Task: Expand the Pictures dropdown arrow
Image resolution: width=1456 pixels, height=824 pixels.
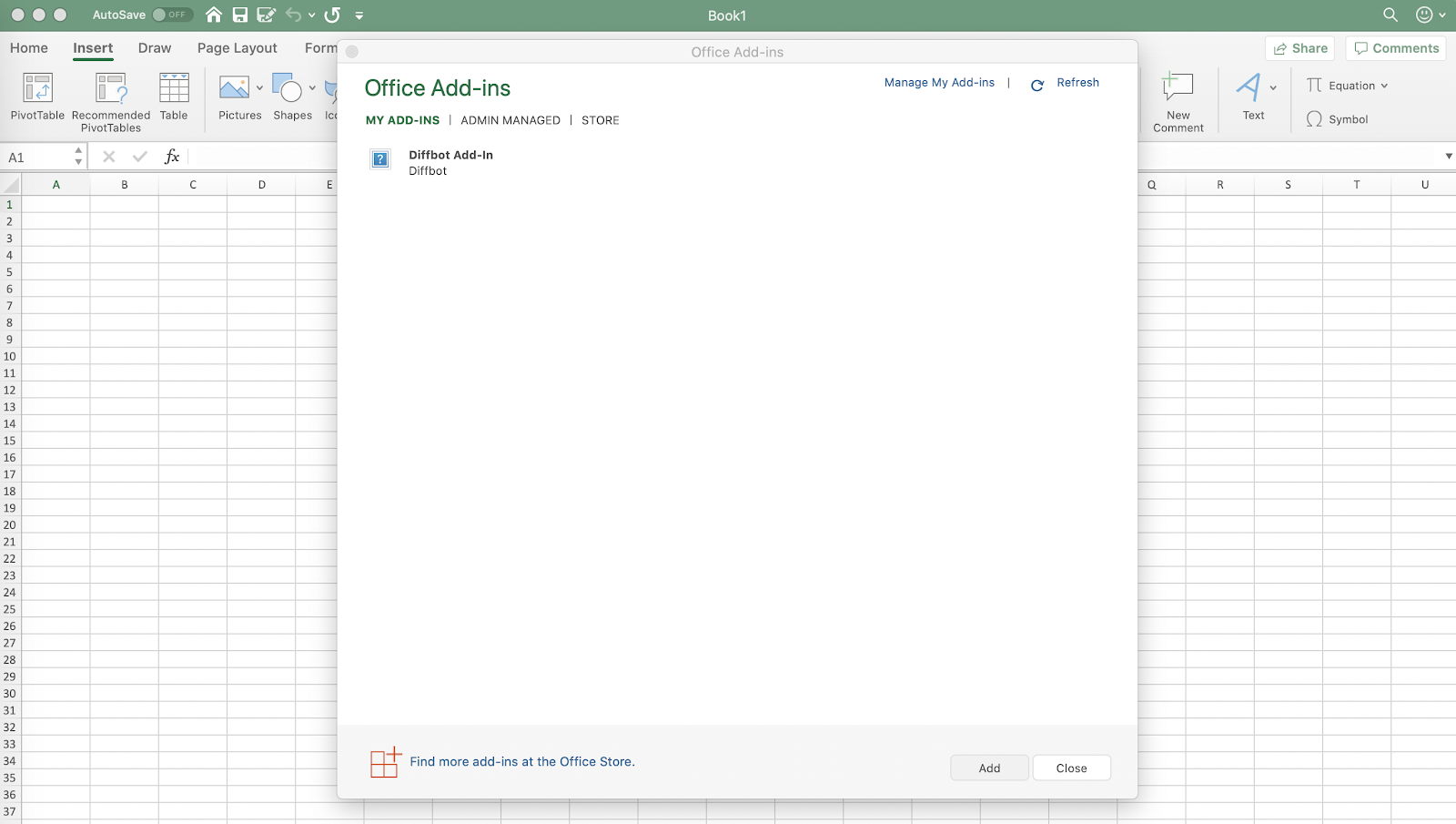Action: click(259, 88)
